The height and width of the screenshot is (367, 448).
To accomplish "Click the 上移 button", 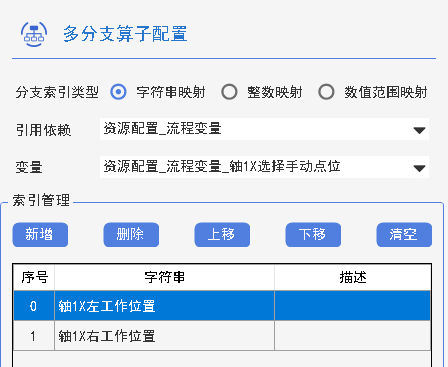I will 222,235.
